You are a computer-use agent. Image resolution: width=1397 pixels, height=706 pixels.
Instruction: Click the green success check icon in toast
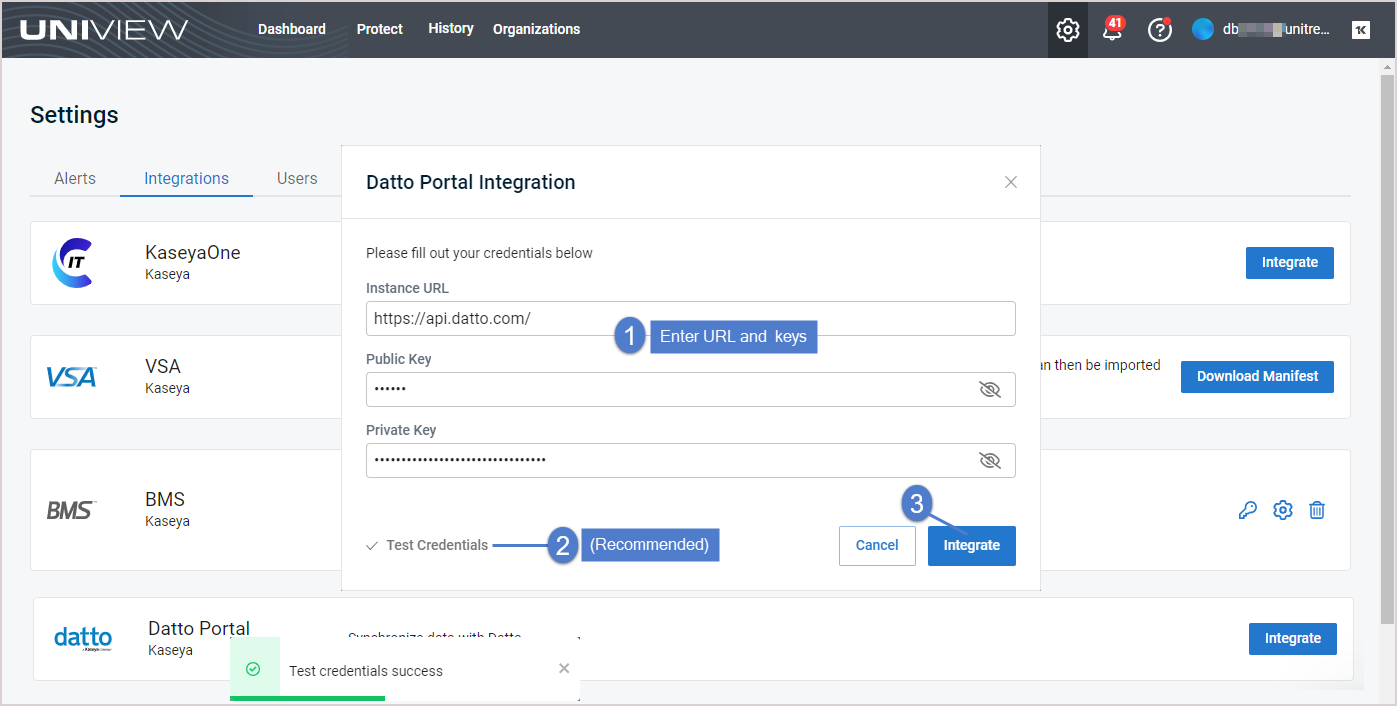click(253, 669)
